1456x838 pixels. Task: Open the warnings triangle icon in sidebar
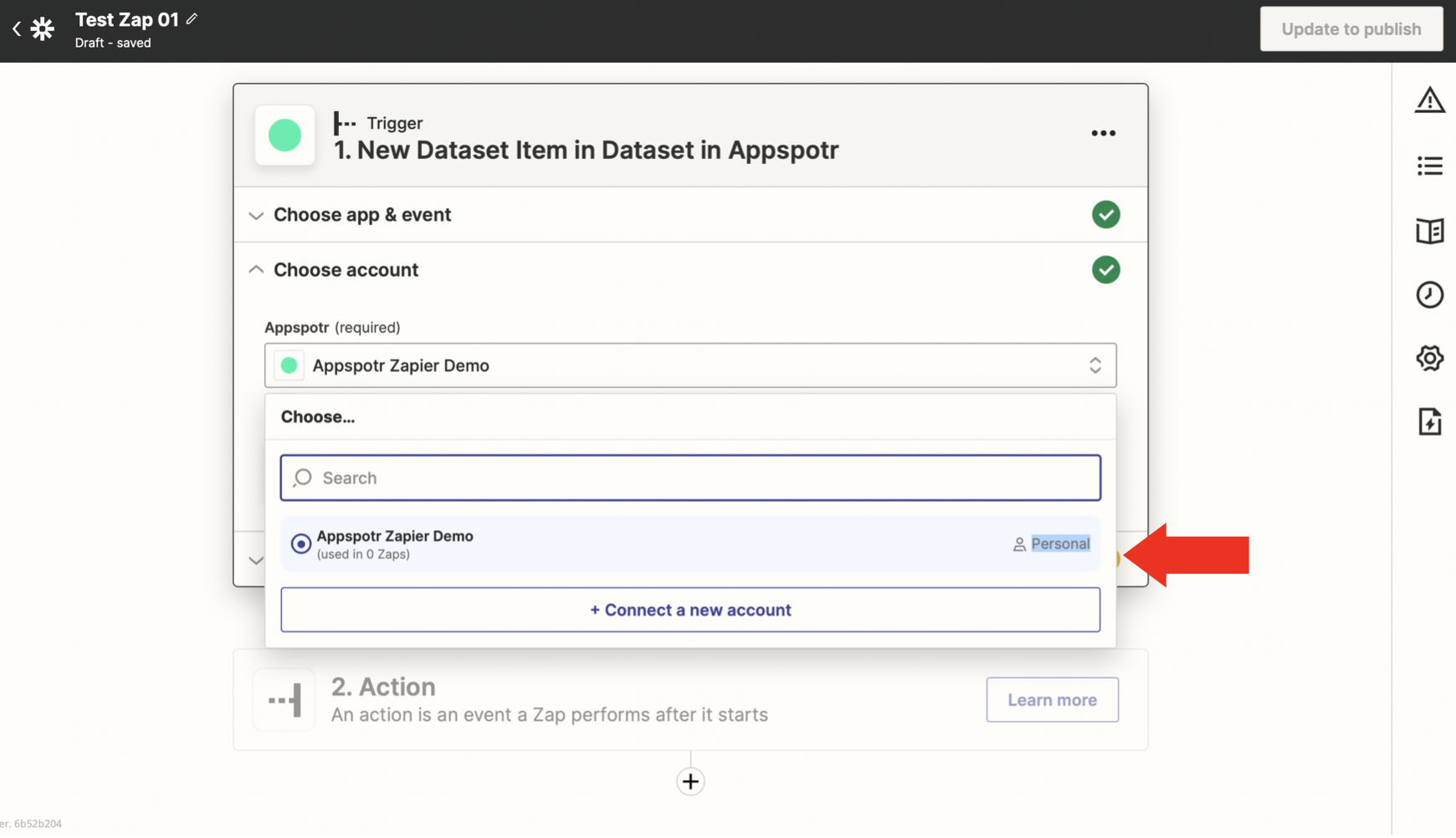tap(1429, 100)
